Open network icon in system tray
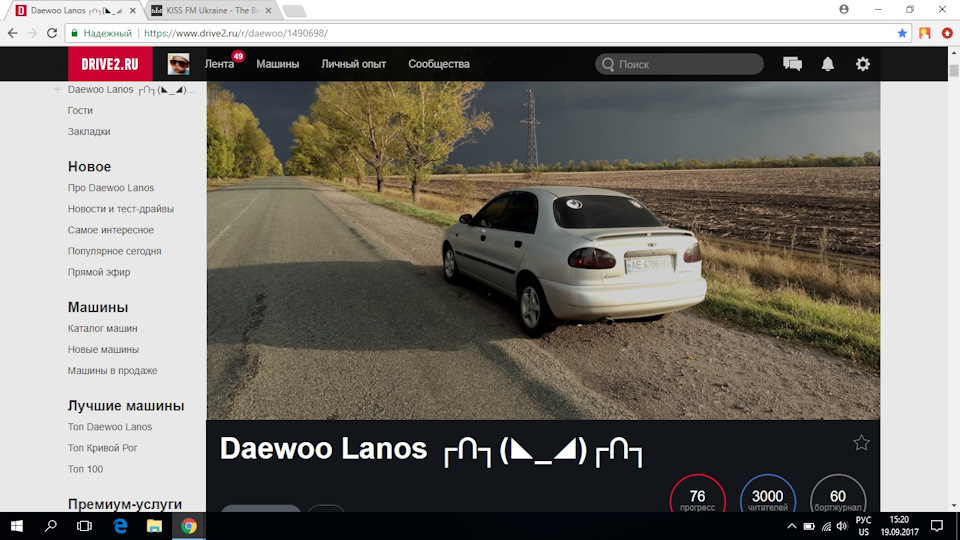Screen dimensions: 960x540 click(x=826, y=526)
